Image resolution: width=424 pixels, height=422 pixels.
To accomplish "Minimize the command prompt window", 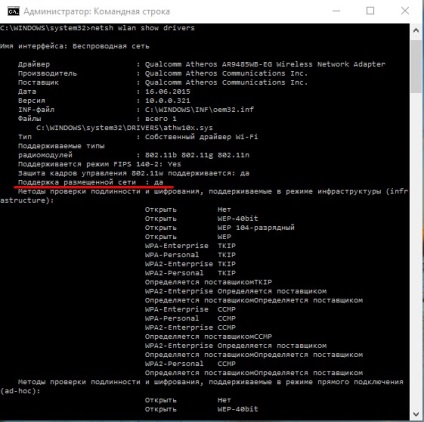I will [x=336, y=11].
